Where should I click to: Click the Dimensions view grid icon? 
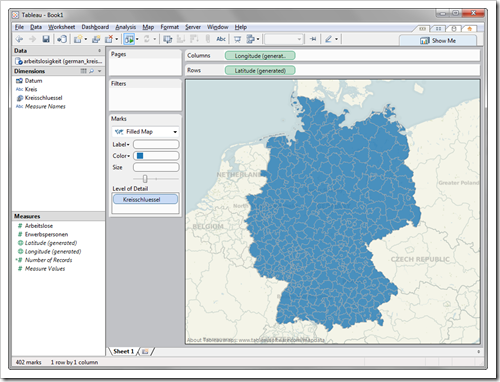coord(84,71)
